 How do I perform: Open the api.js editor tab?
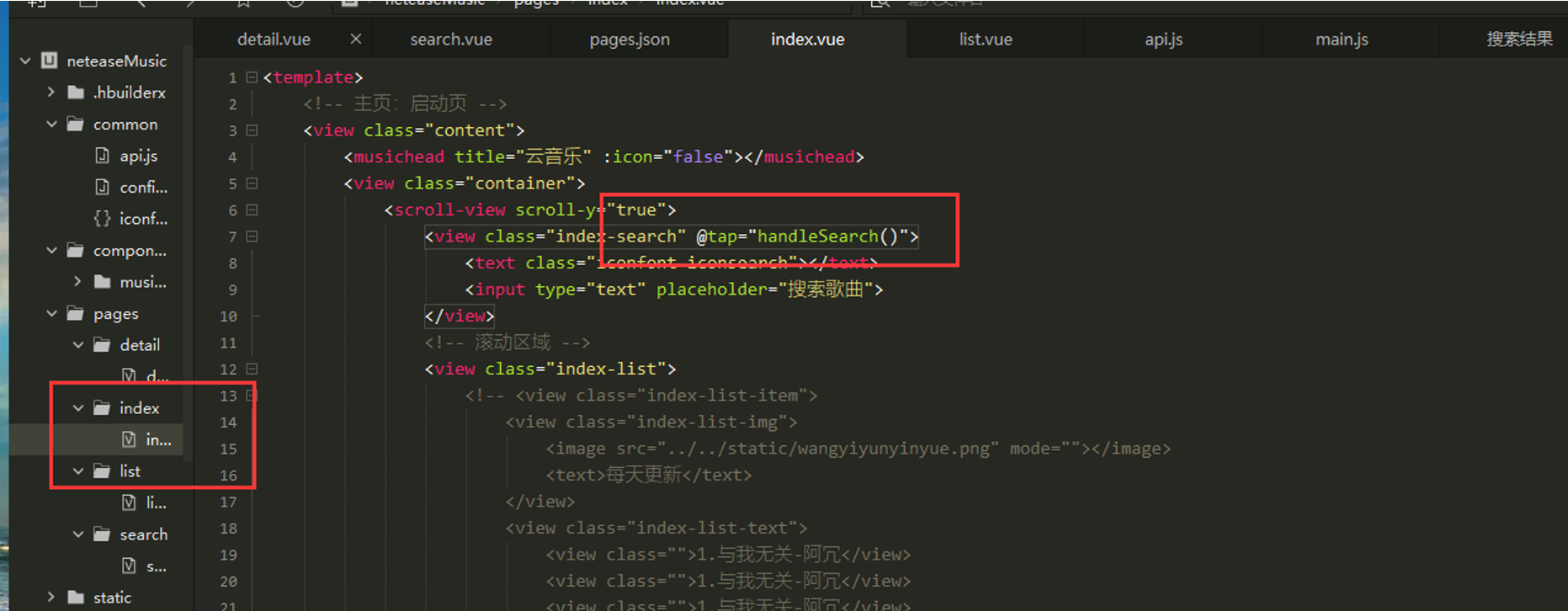pos(1164,40)
